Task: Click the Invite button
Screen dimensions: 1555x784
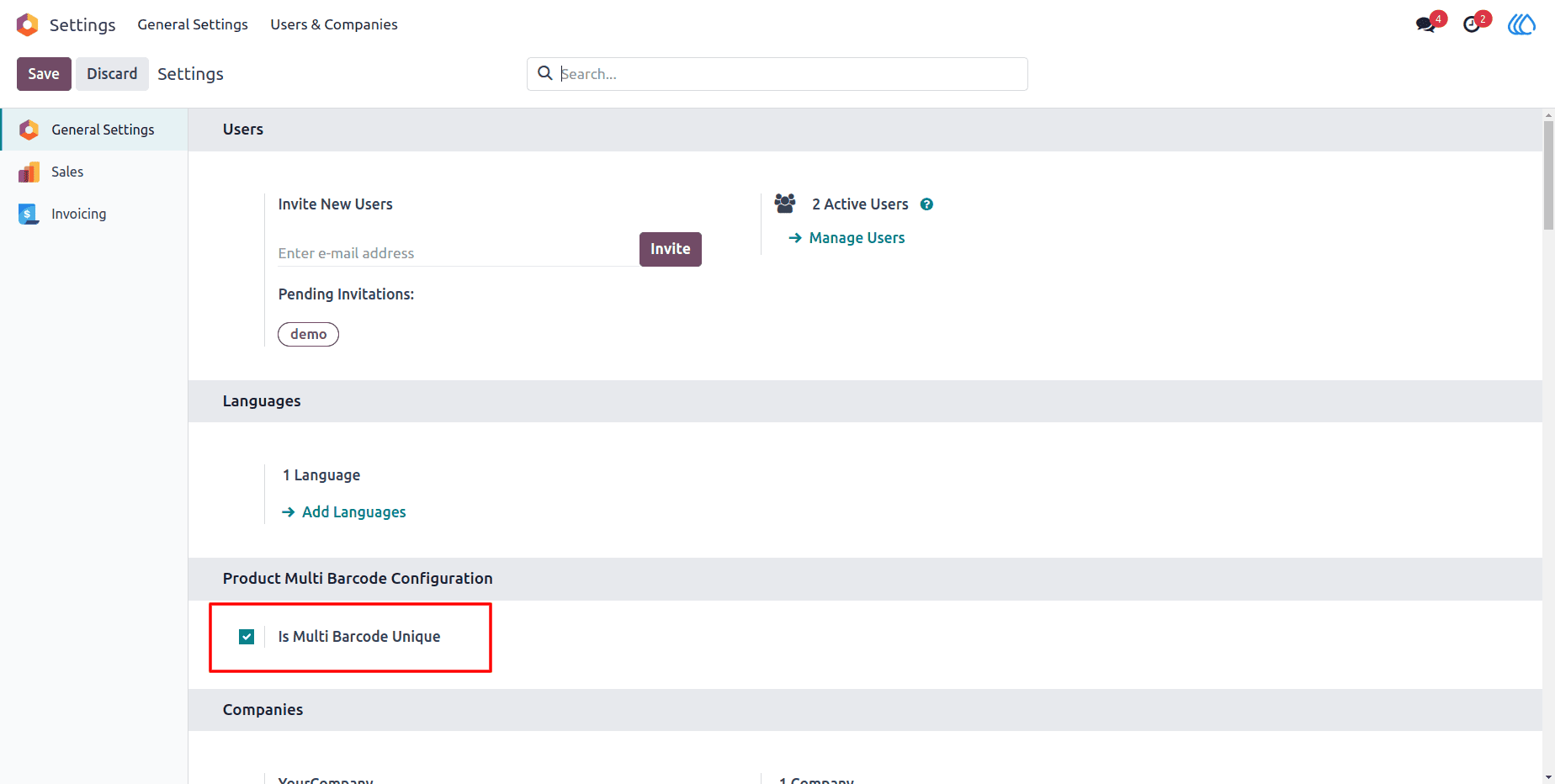Action: tap(671, 249)
